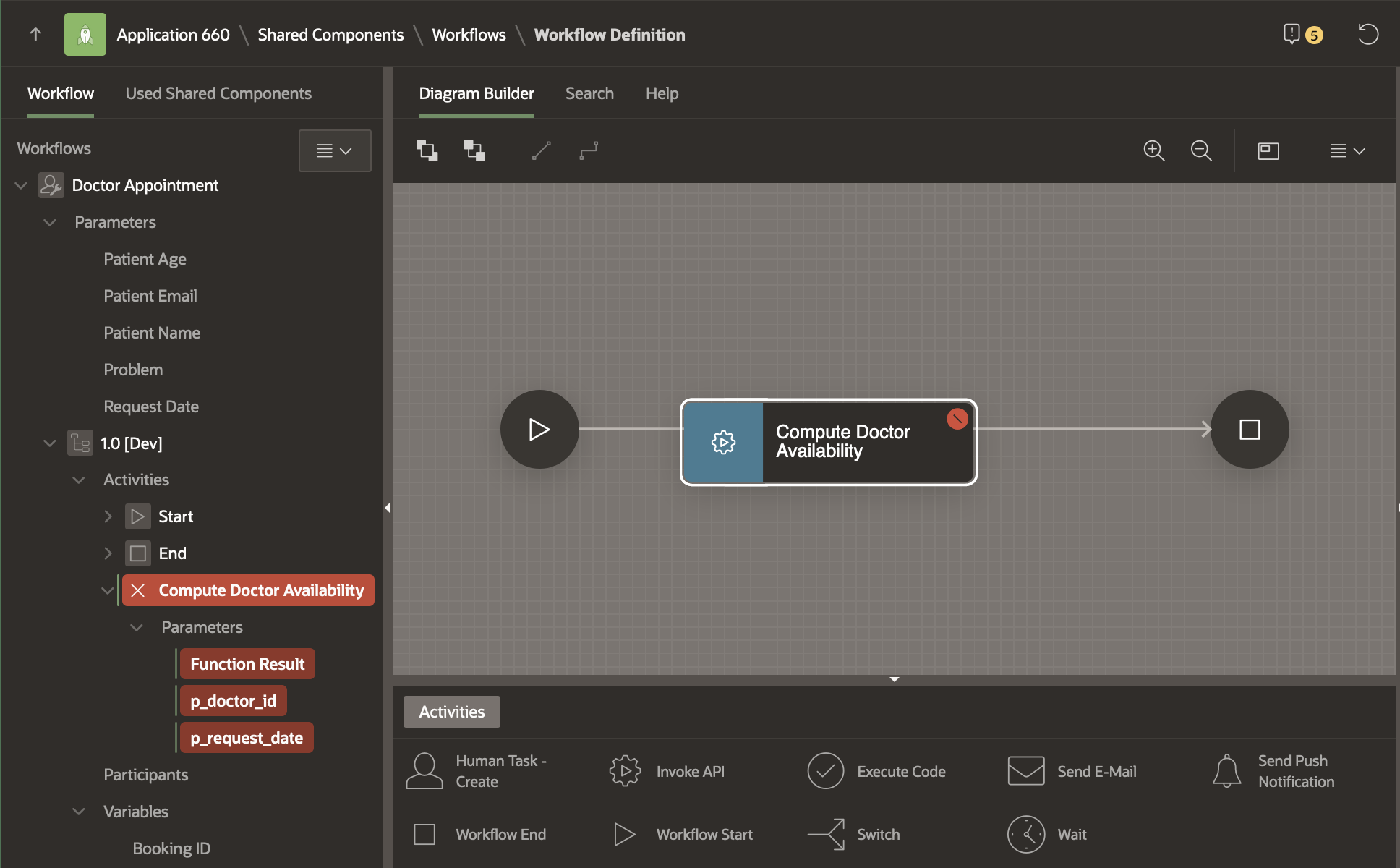Select the Invoke API activity icon
This screenshot has height=868, width=1400.
pyautogui.click(x=625, y=771)
